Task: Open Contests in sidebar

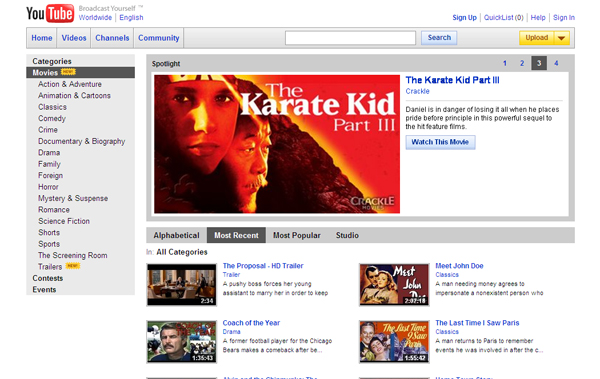Action: coord(48,278)
